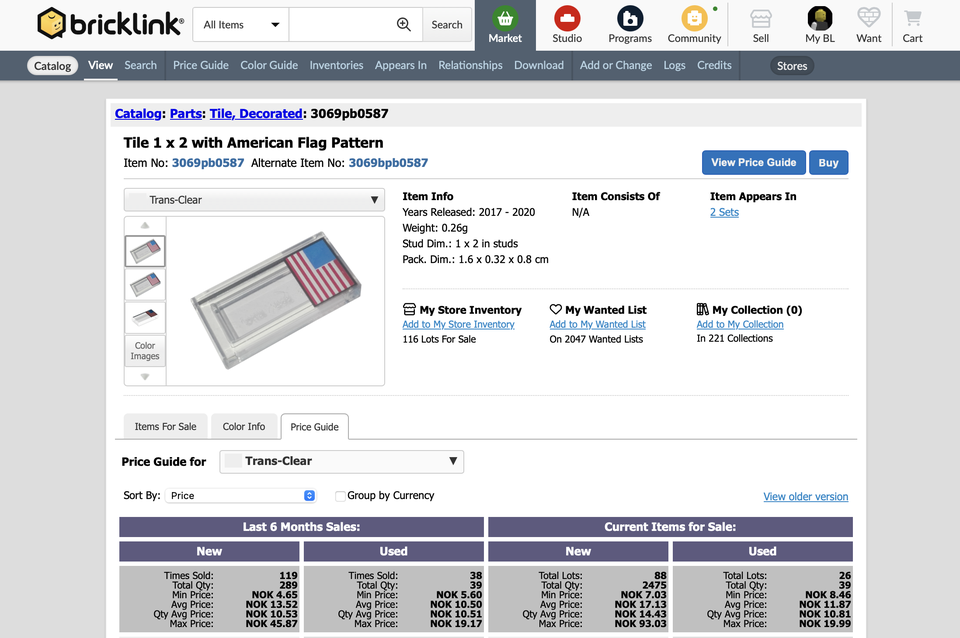Open the Sort By Price dropdown
Image resolution: width=960 pixels, height=638 pixels.
point(243,496)
